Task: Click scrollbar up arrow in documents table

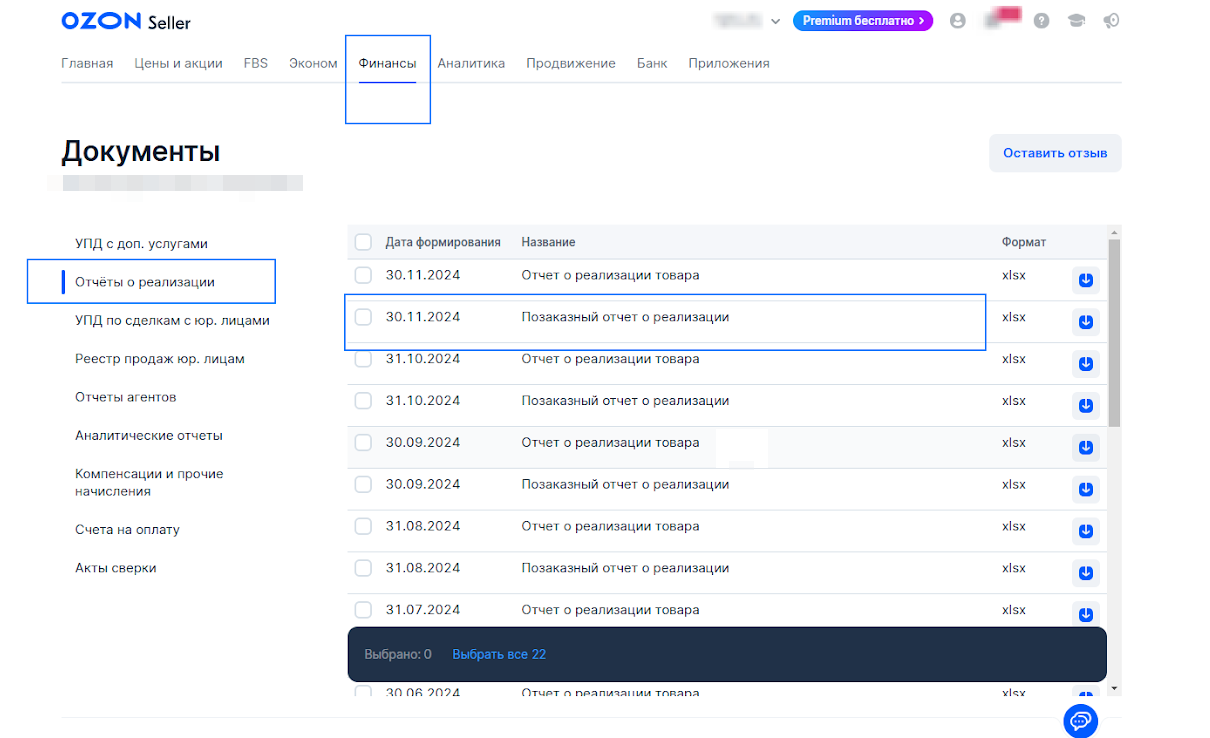Action: [1114, 232]
